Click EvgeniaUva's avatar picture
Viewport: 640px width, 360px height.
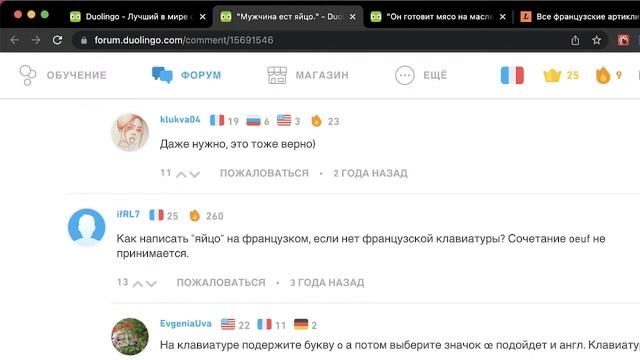point(130,337)
